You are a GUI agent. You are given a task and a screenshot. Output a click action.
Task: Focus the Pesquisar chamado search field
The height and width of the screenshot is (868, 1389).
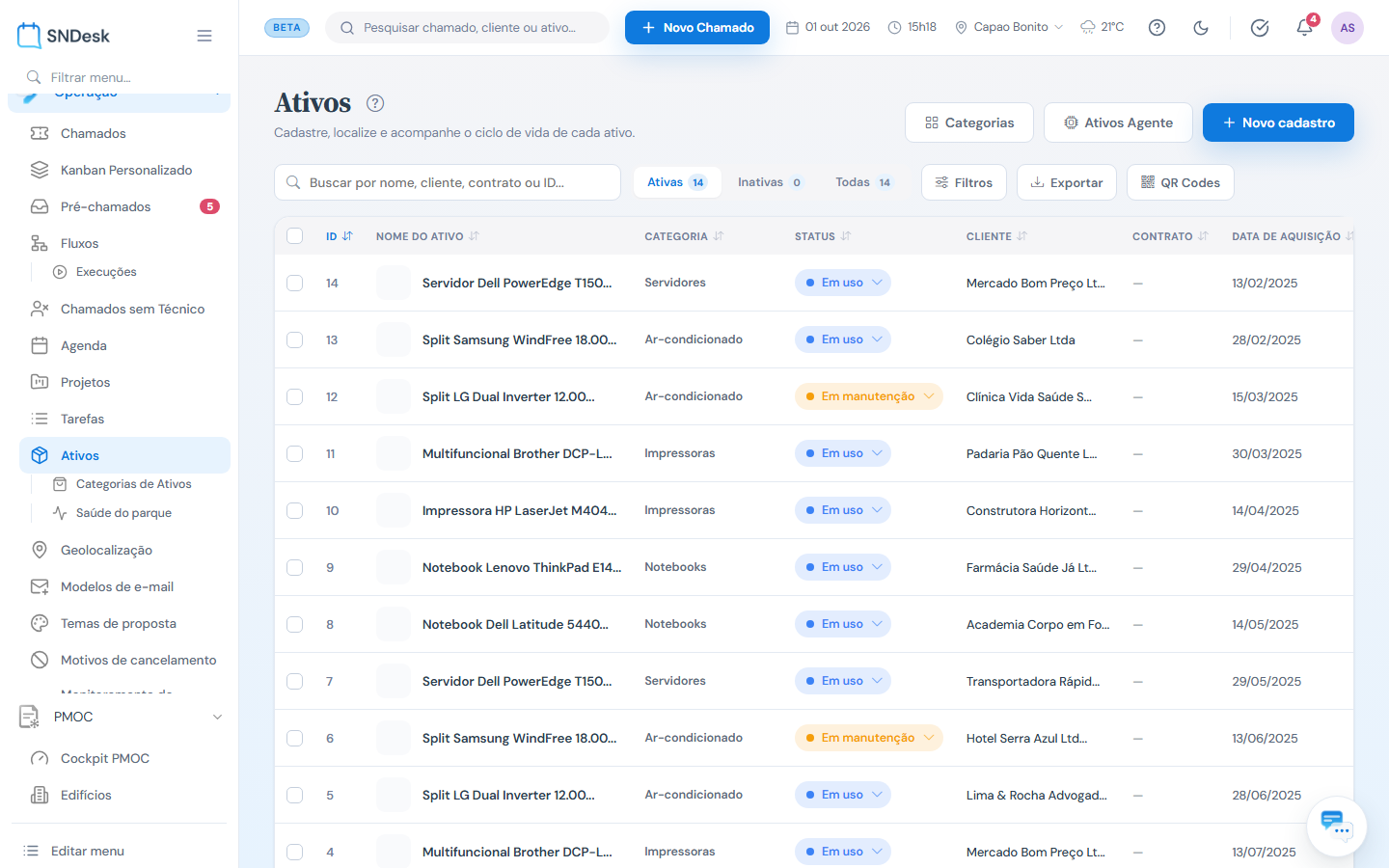(x=468, y=27)
